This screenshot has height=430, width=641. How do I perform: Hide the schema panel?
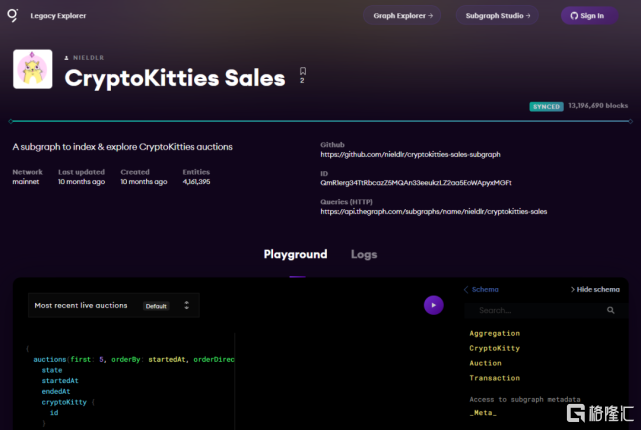[598, 289]
